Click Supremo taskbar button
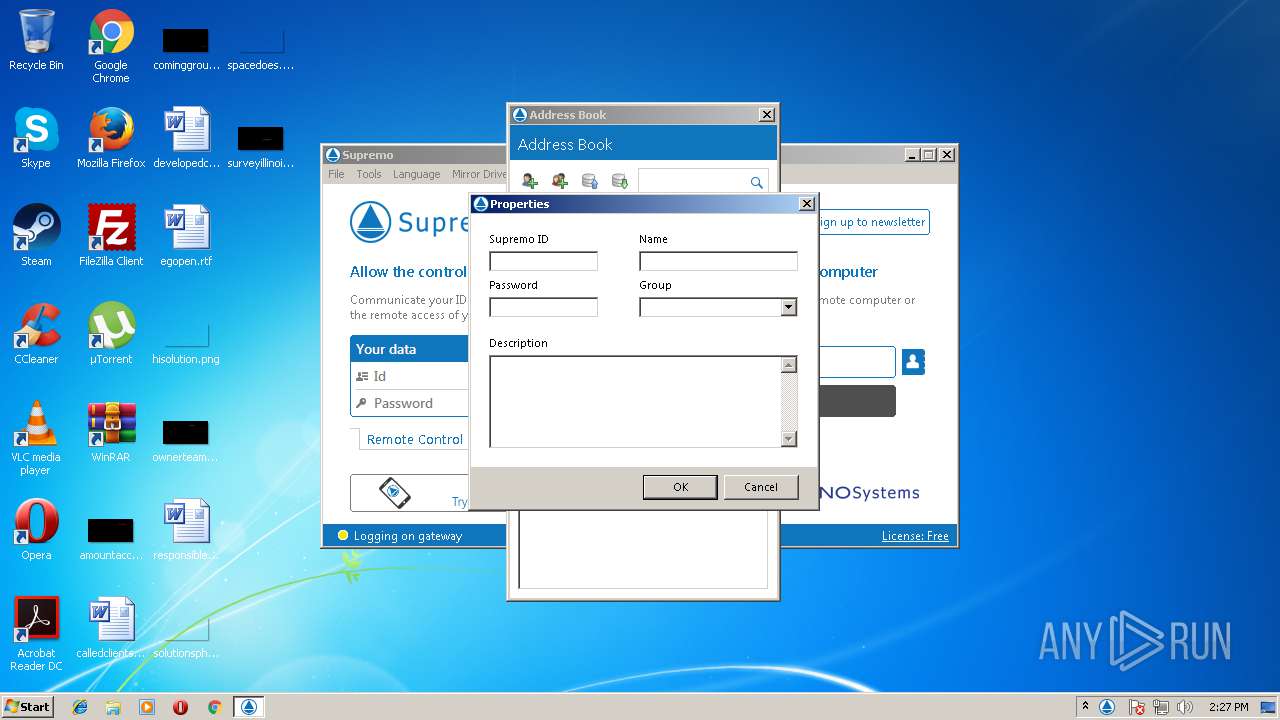This screenshot has height=720, width=1280. (x=249, y=707)
